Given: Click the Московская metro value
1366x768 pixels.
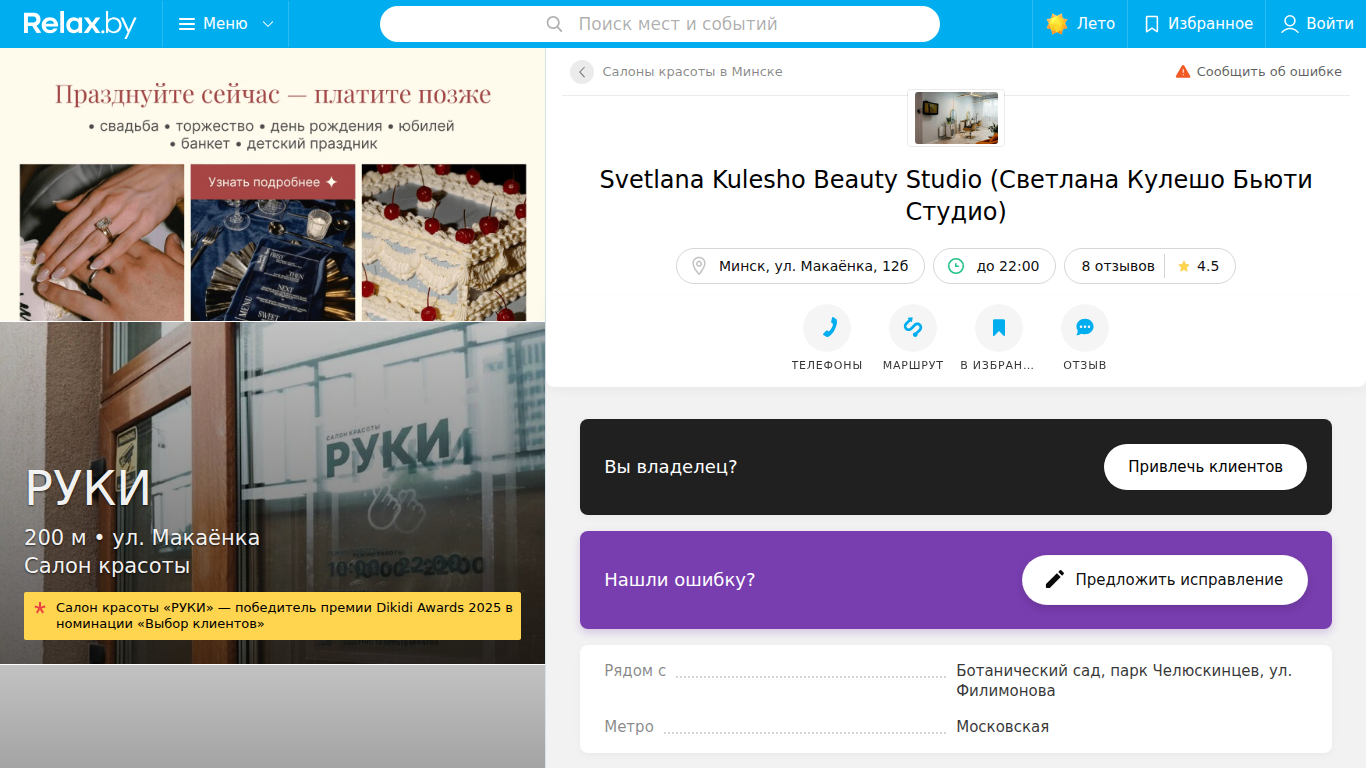Looking at the screenshot, I should 1003,727.
